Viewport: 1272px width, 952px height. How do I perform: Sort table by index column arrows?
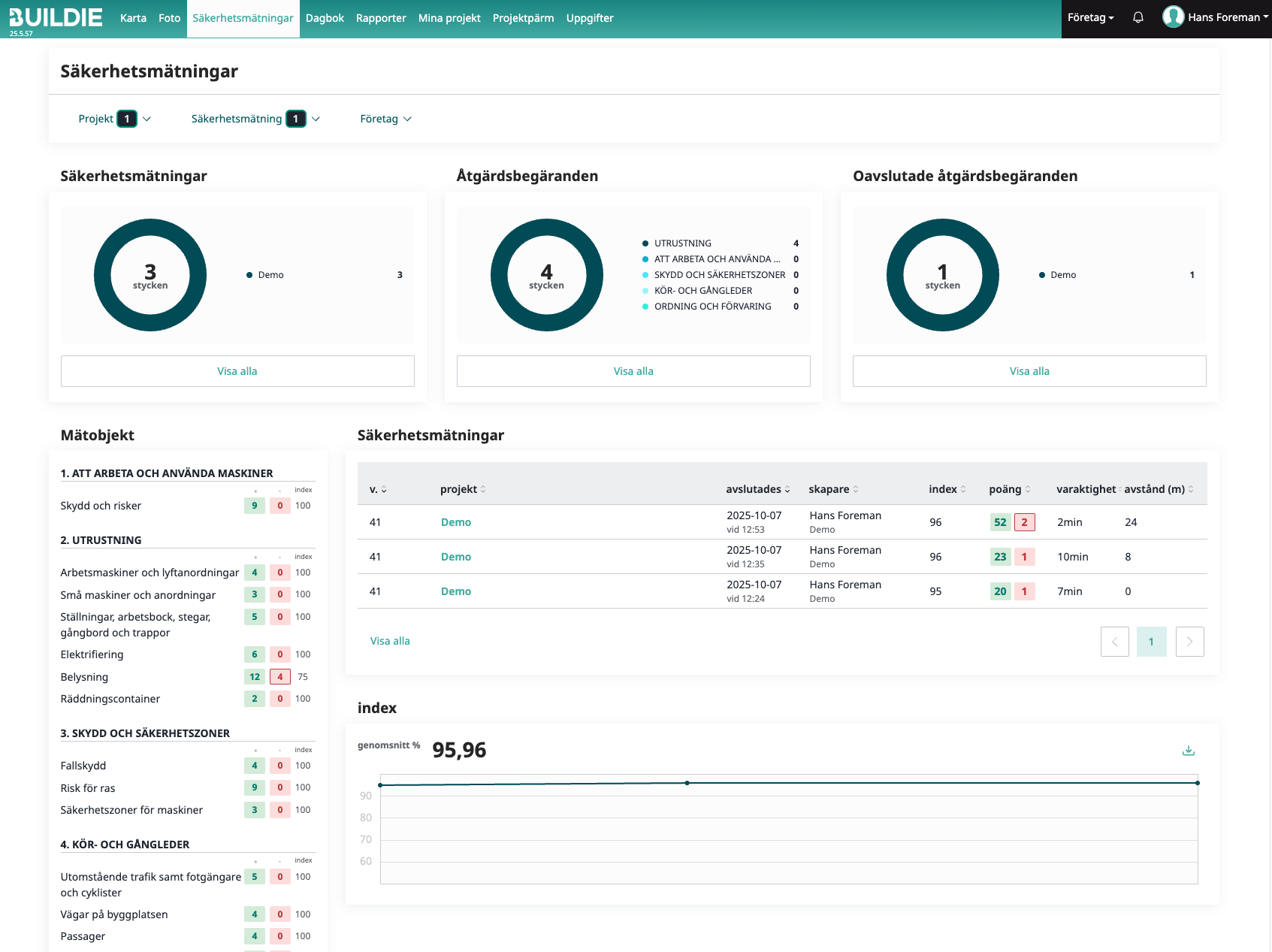coord(963,489)
